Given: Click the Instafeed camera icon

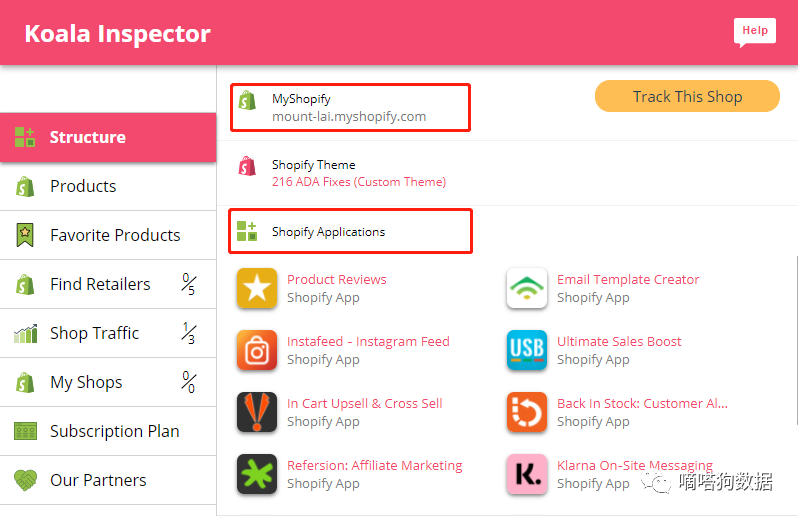Looking at the screenshot, I should pos(257,350).
